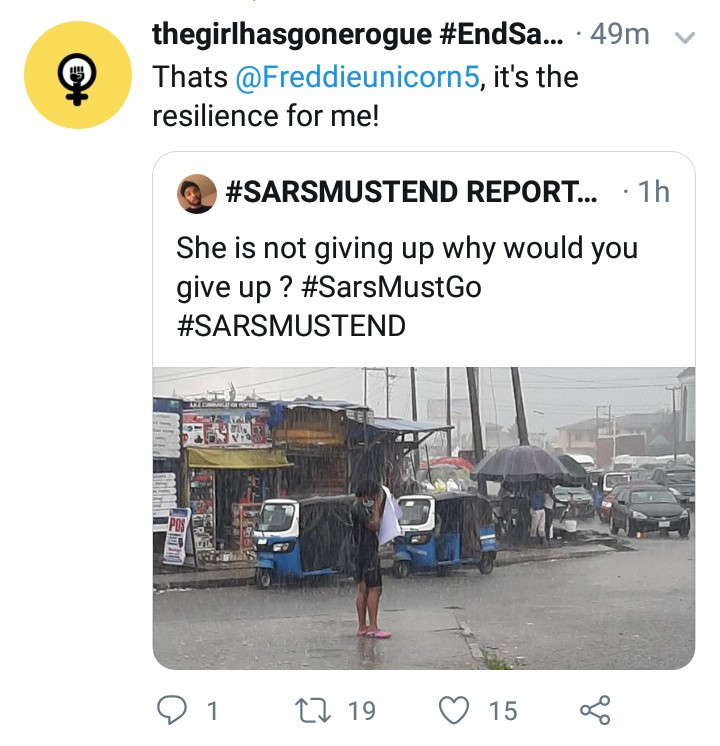The height and width of the screenshot is (746, 720).
Task: Click the retweet count 19
Action: [x=361, y=710]
